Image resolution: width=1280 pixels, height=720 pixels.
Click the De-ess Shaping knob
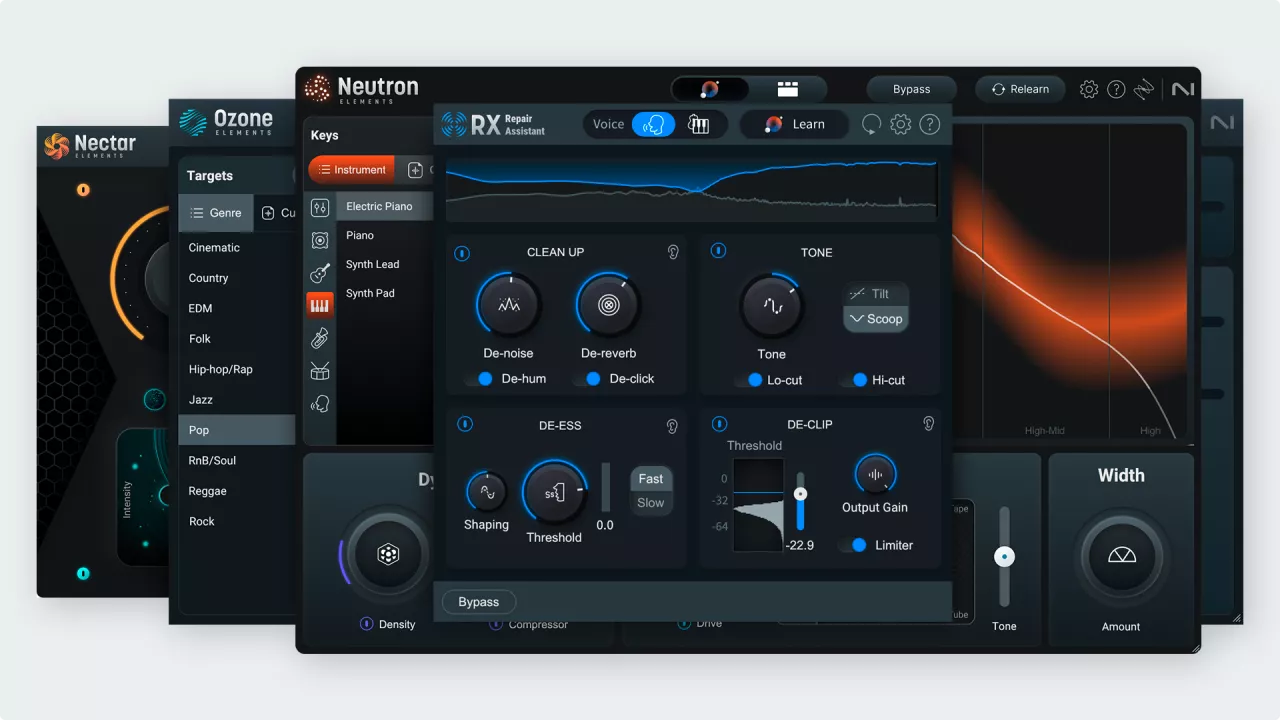pyautogui.click(x=486, y=492)
